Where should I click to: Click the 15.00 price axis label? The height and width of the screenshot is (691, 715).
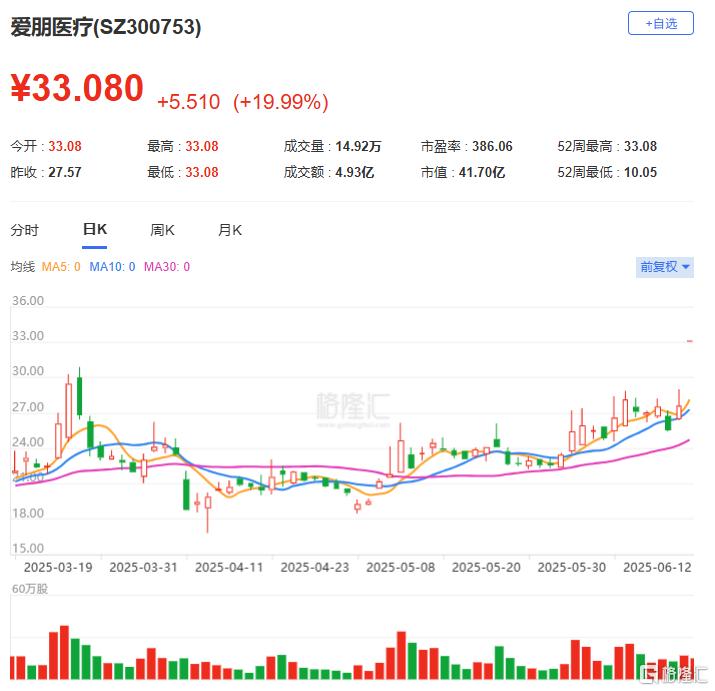(28, 548)
